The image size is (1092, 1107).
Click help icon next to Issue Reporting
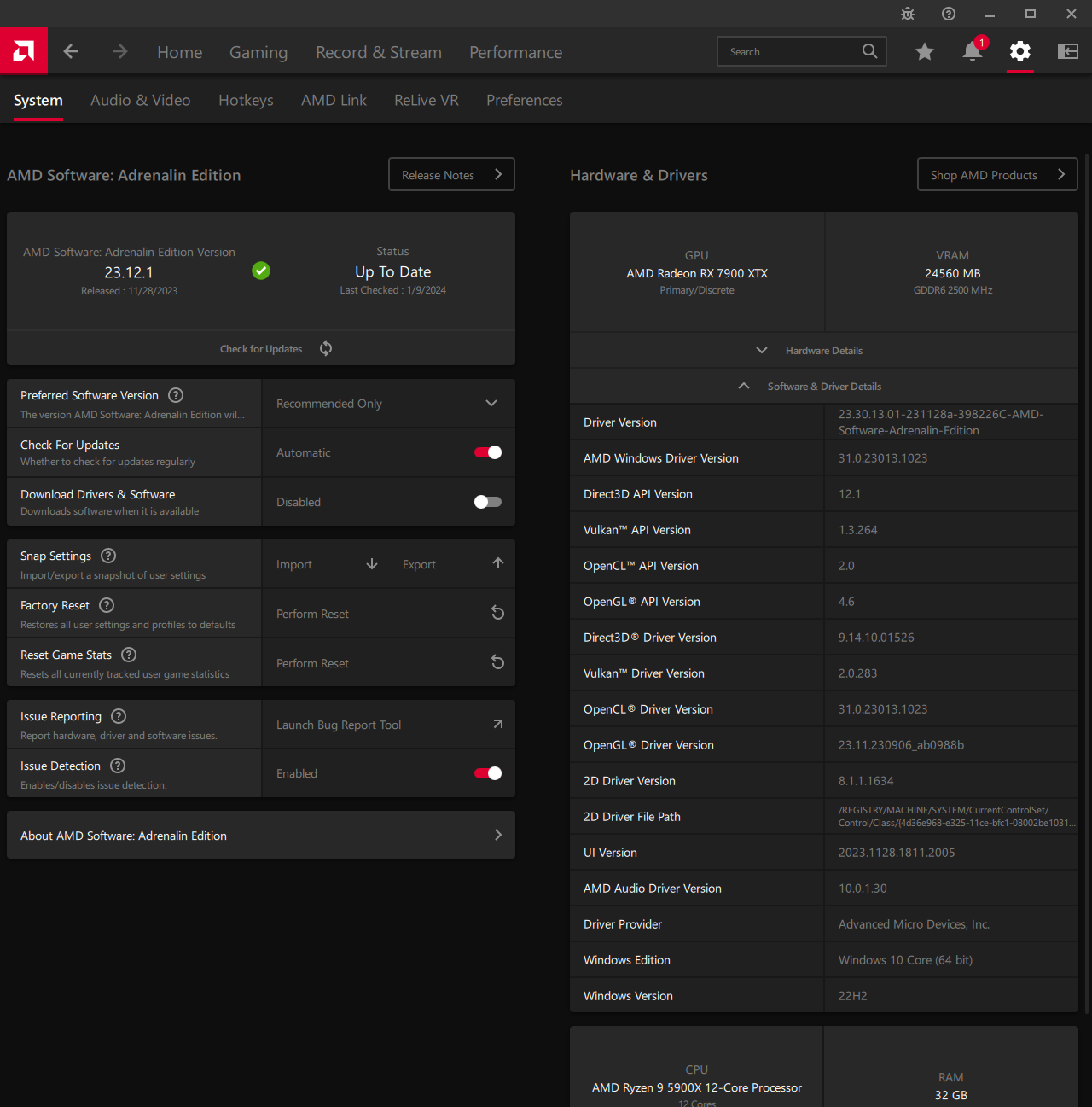click(x=119, y=716)
